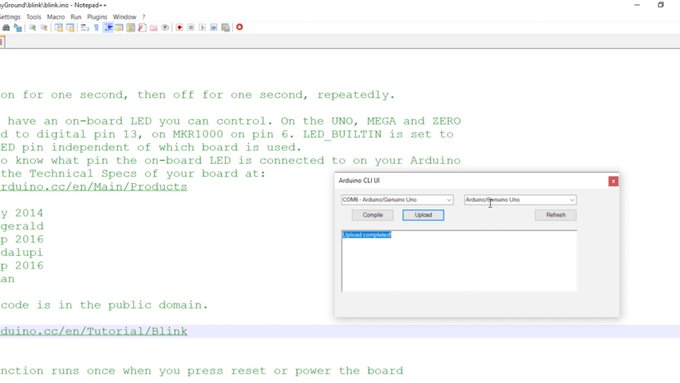Click the word 'LED_BUILTIN' in the editor

point(342,134)
